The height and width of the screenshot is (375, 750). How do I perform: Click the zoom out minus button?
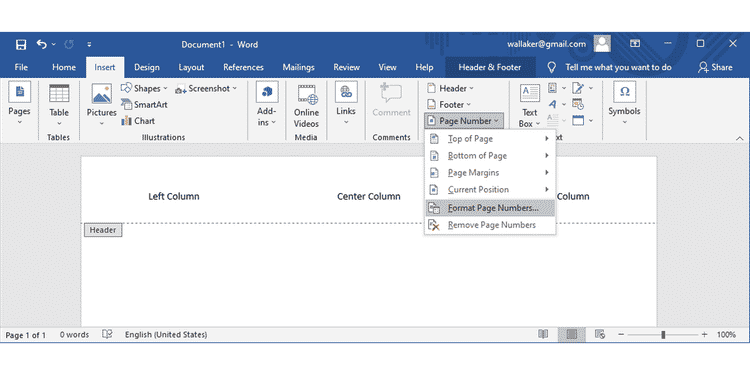pos(620,335)
